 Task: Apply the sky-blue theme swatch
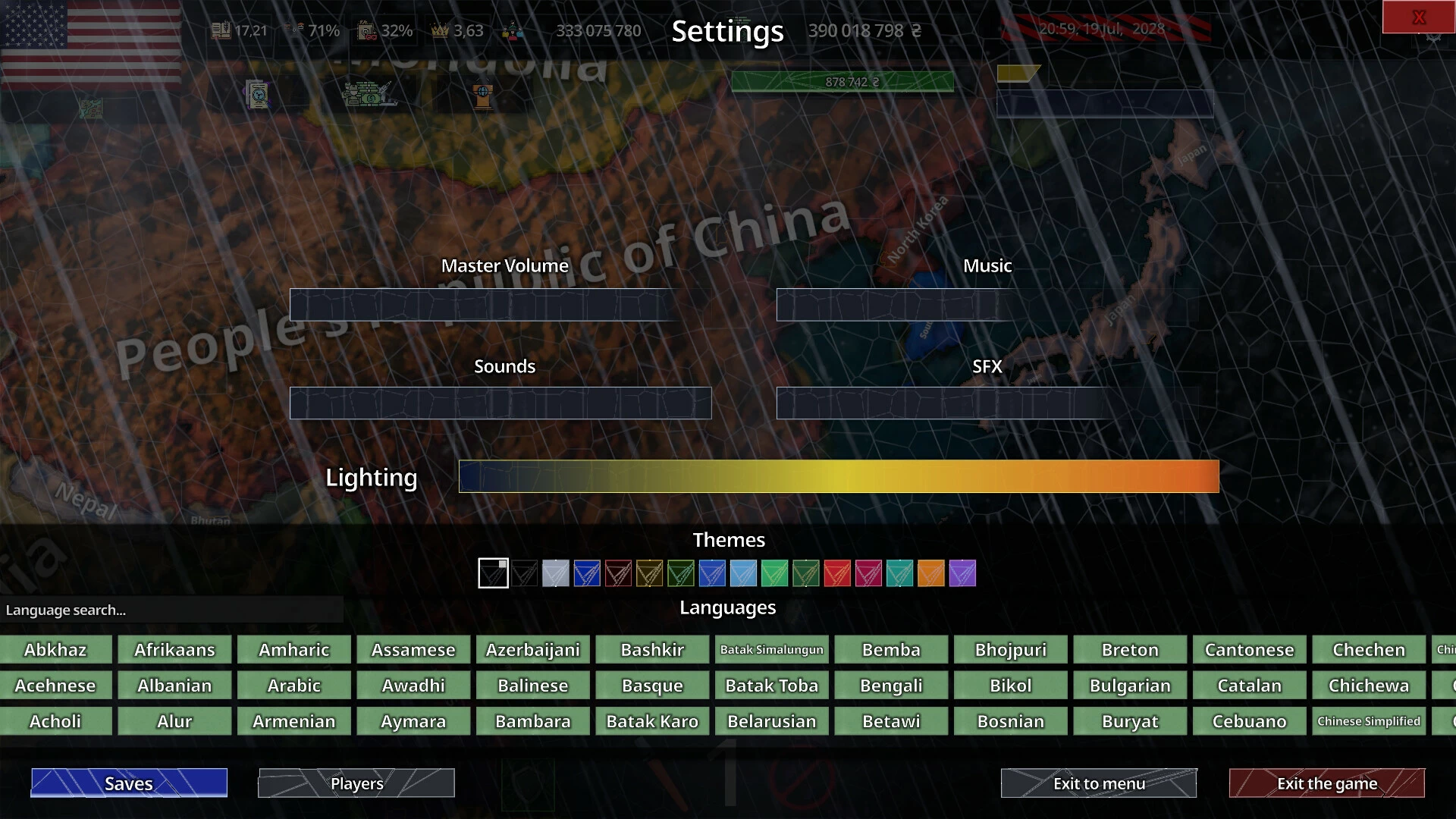coord(743,573)
